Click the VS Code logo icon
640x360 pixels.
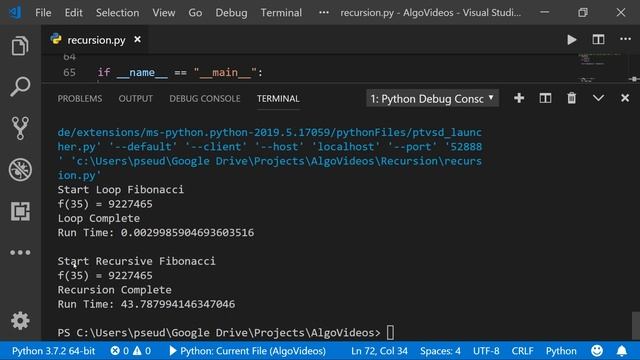coord(16,12)
